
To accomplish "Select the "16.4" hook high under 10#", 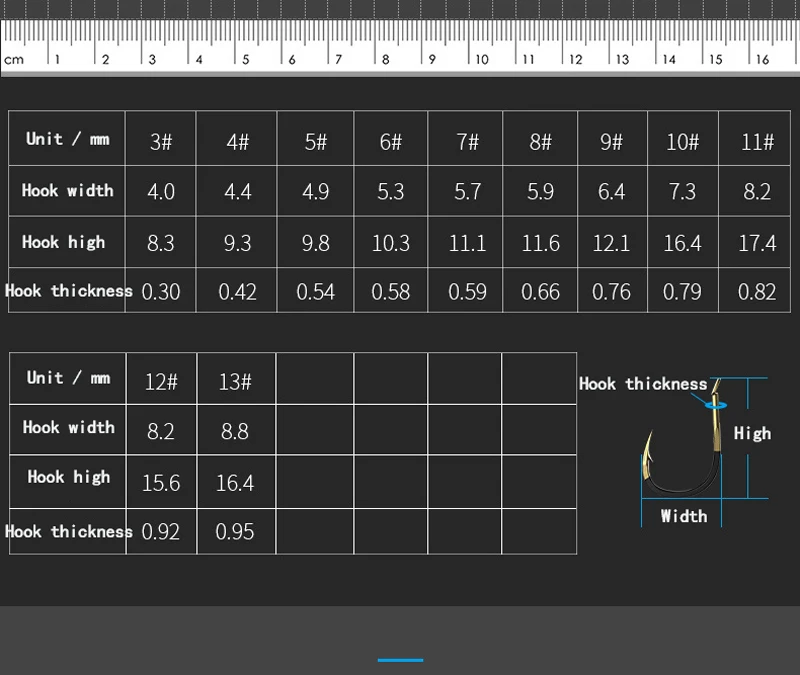I will pos(682,243).
